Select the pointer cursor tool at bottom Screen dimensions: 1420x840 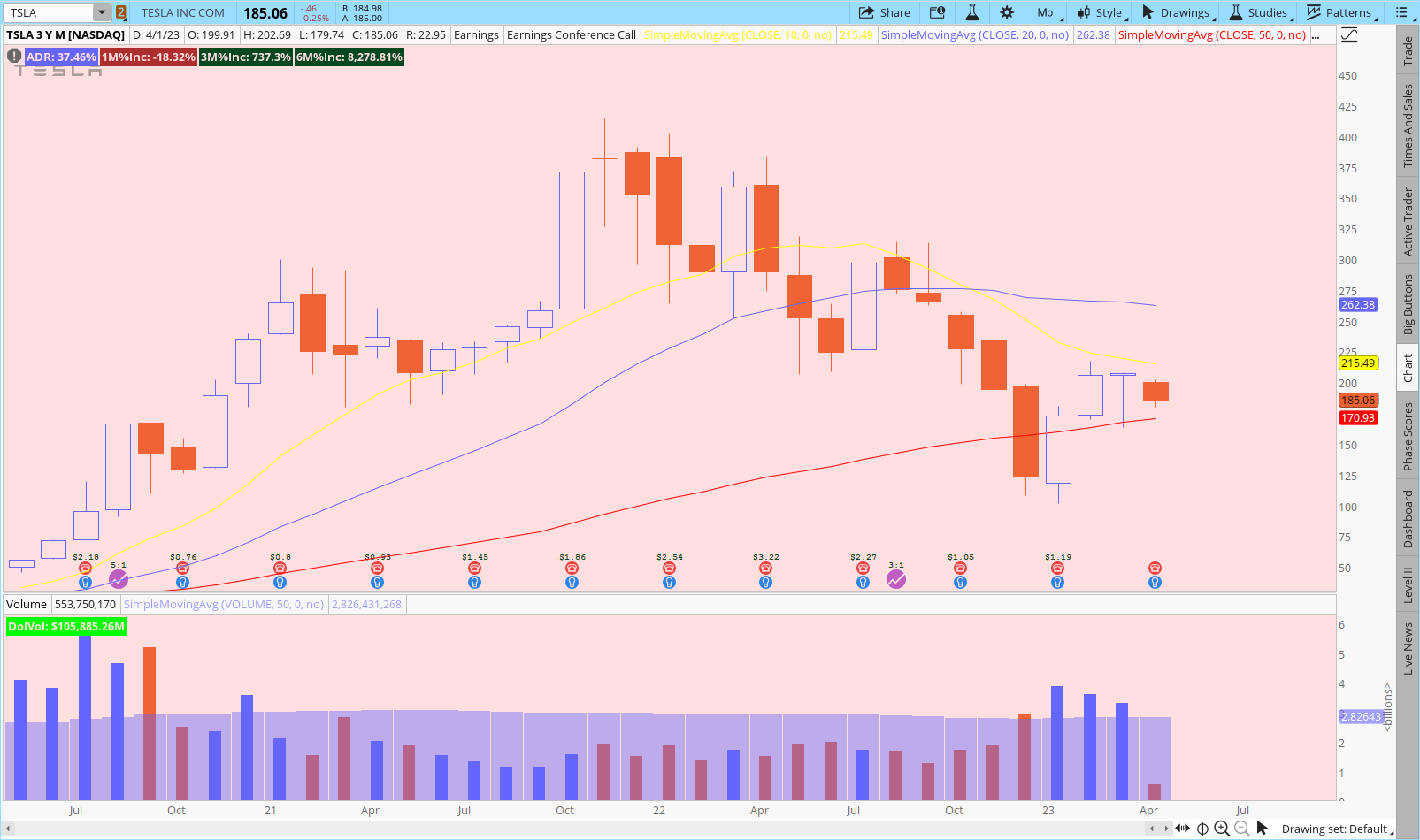click(1263, 829)
